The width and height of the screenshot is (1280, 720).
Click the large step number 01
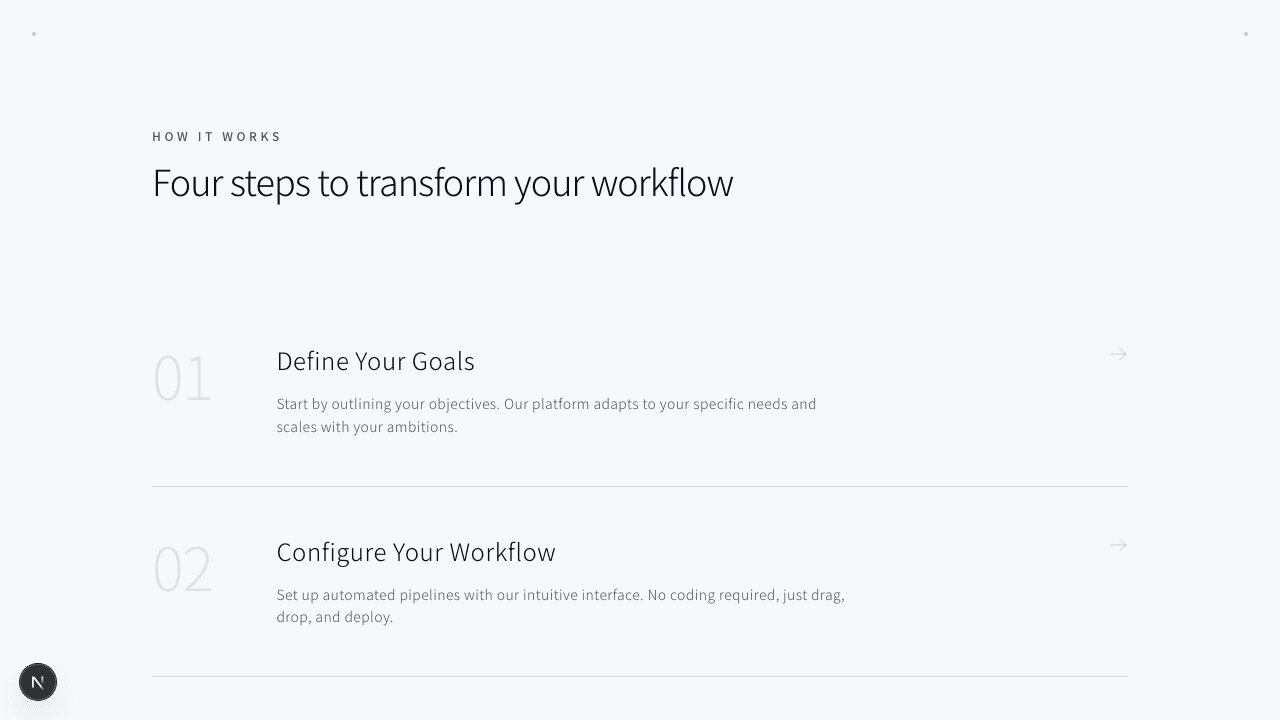[182, 379]
